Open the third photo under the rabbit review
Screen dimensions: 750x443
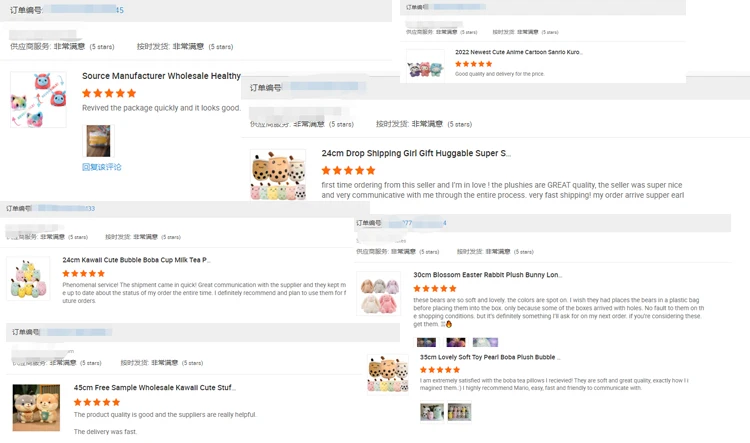(485, 342)
